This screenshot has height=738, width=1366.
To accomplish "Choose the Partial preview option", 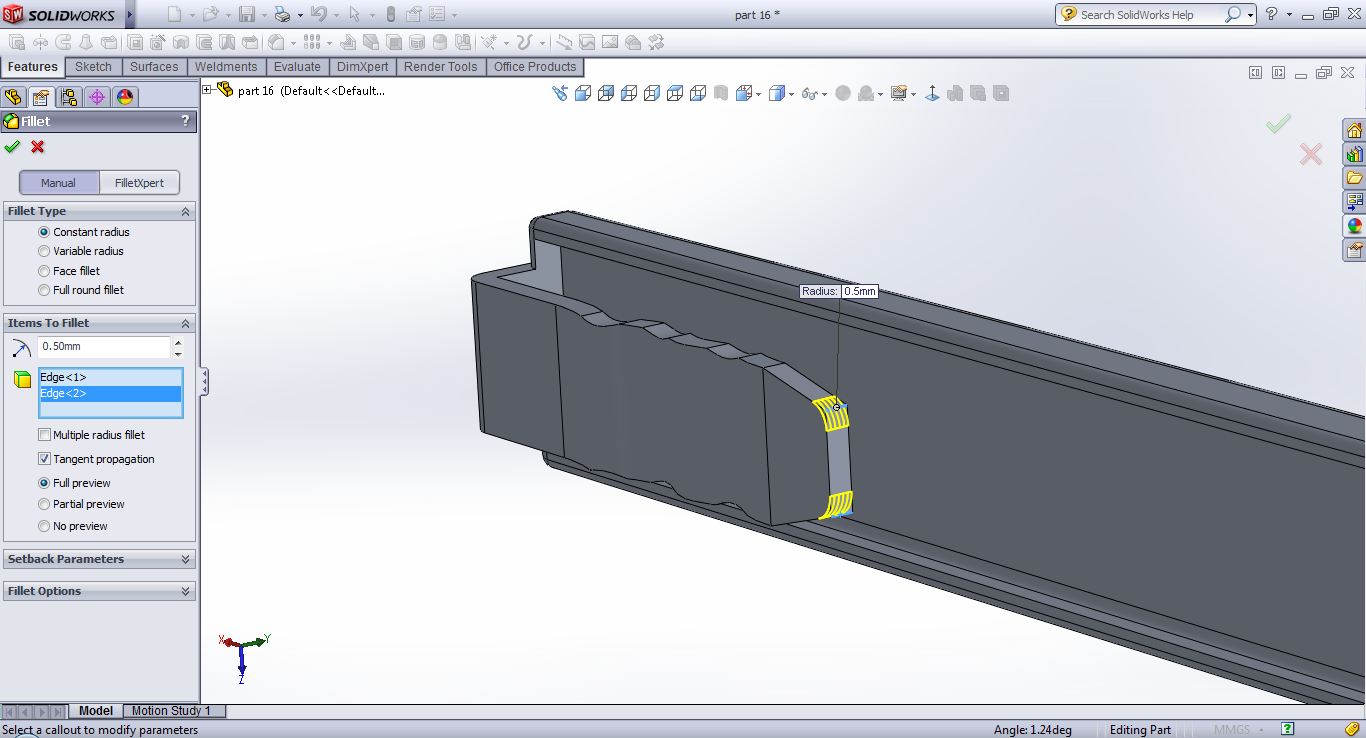I will tap(44, 504).
